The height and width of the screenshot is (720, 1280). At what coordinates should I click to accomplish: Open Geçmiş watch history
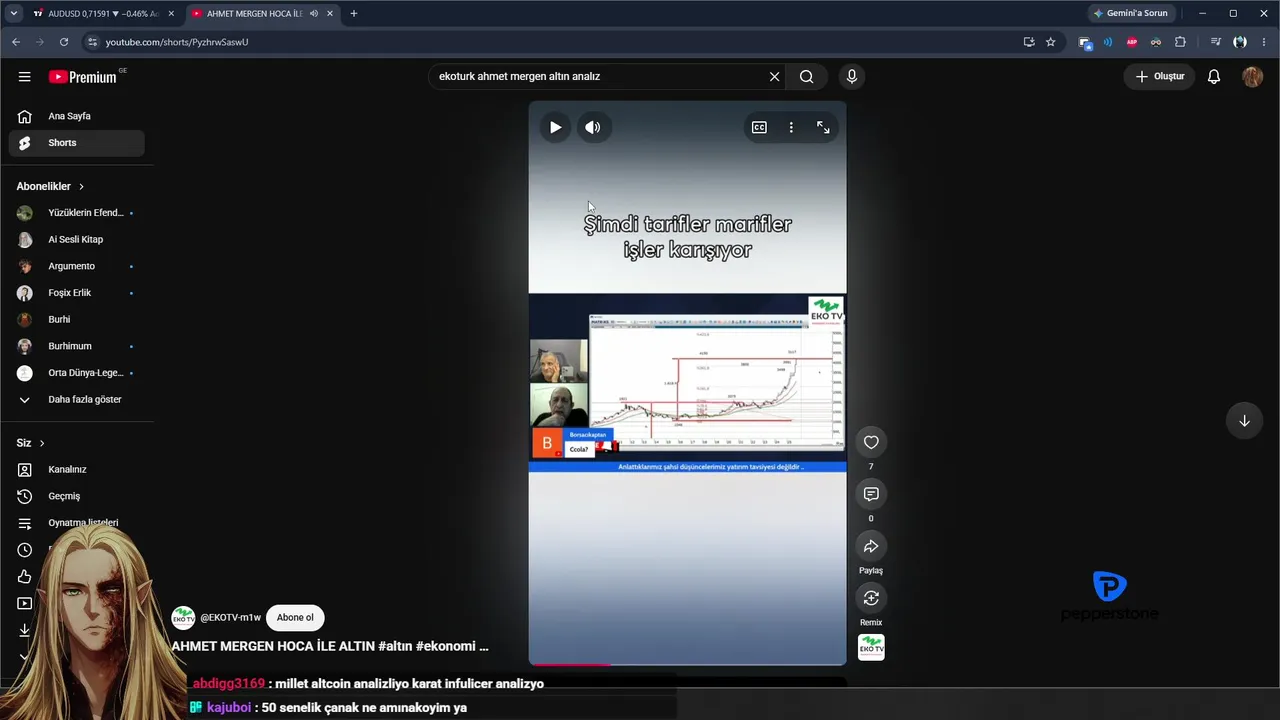coord(76,496)
